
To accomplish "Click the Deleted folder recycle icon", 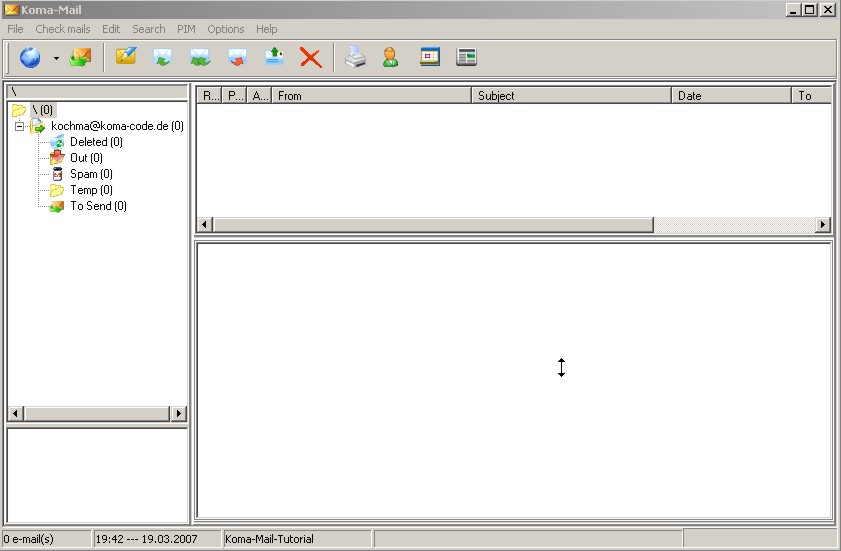I will [57, 142].
